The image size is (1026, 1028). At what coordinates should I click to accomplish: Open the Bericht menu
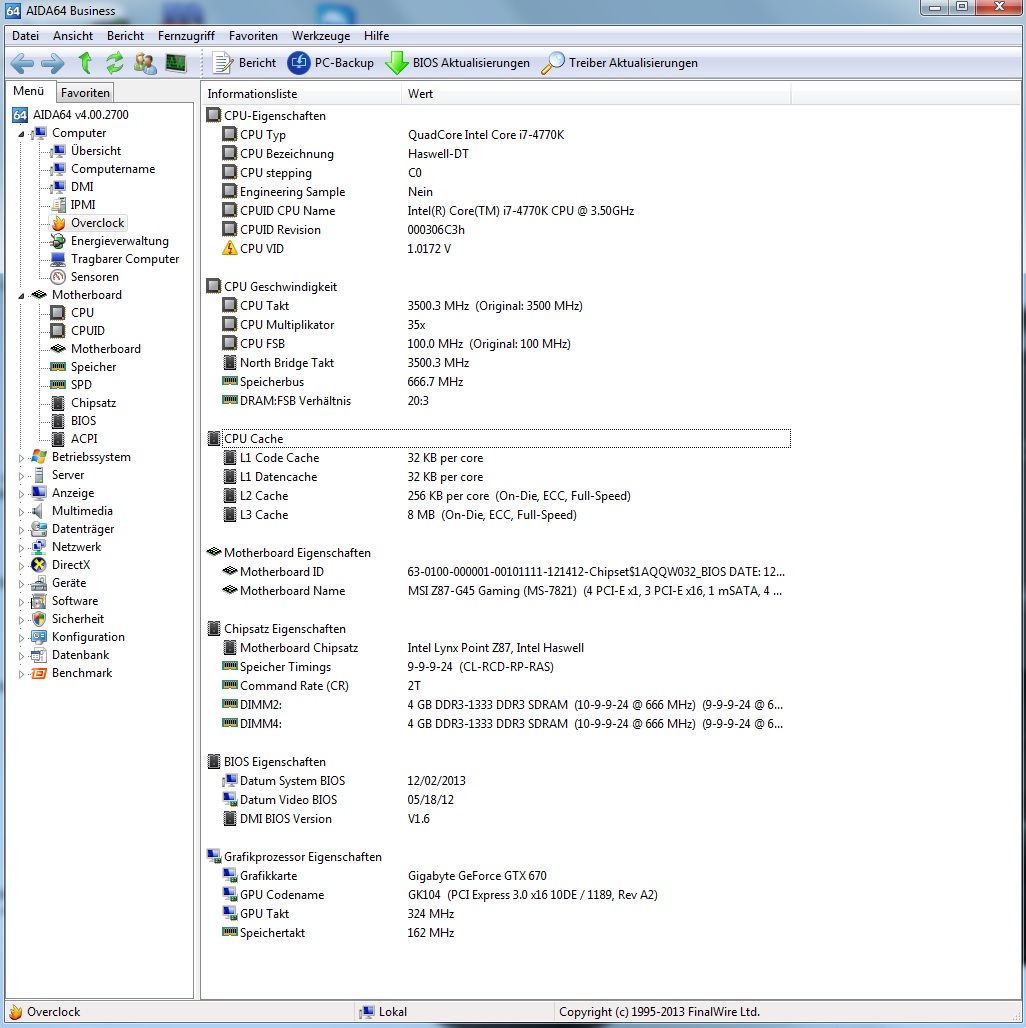click(x=125, y=36)
